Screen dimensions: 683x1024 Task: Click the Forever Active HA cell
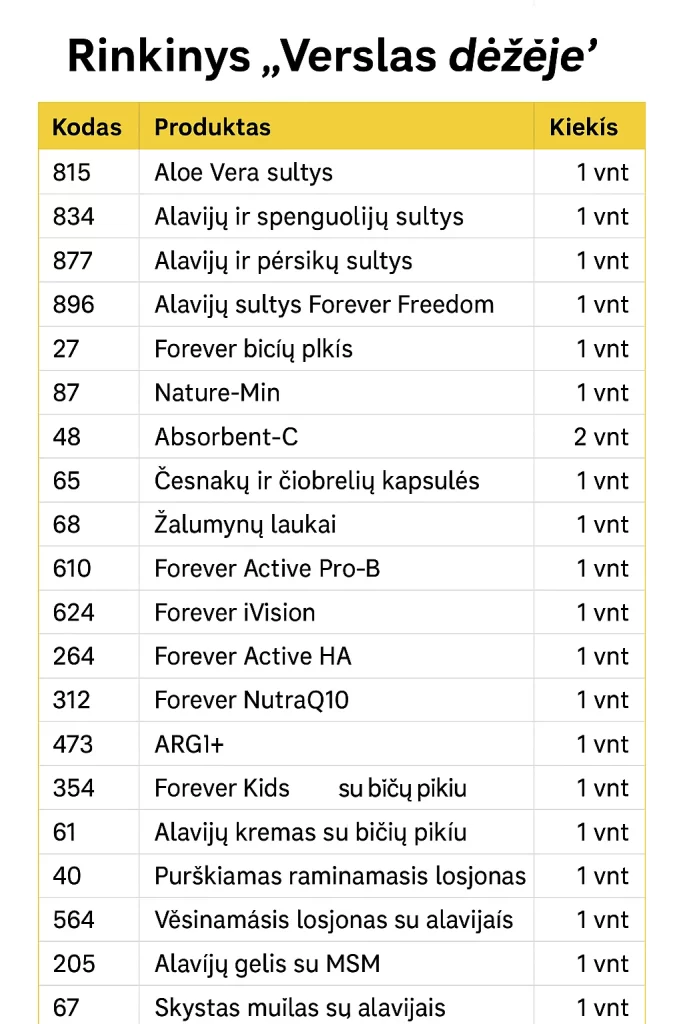(x=253, y=657)
